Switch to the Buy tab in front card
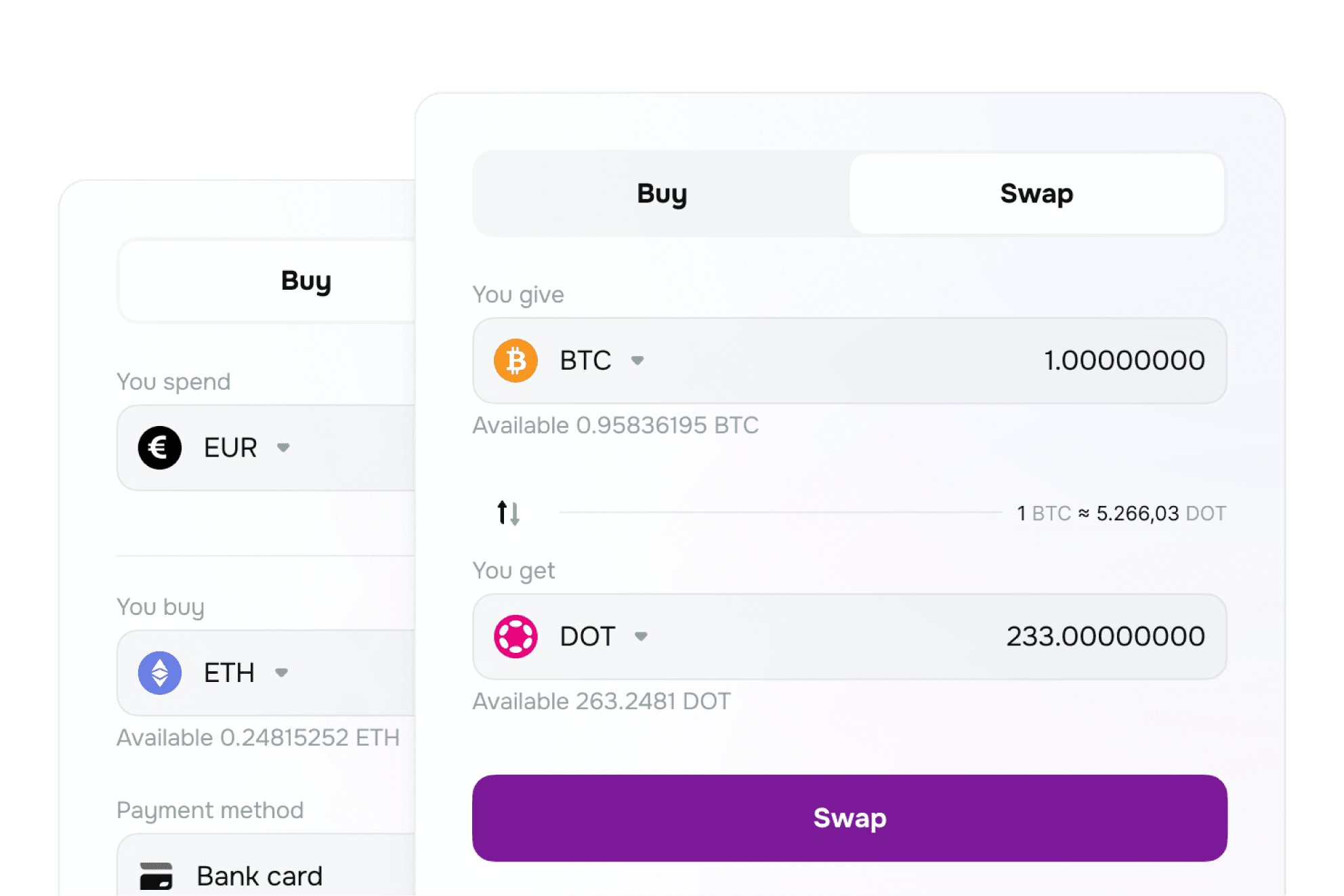 point(662,194)
